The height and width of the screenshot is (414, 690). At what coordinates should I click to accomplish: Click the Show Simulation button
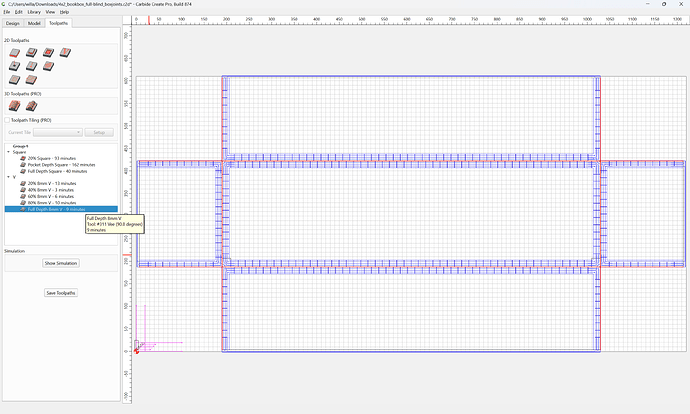click(61, 263)
